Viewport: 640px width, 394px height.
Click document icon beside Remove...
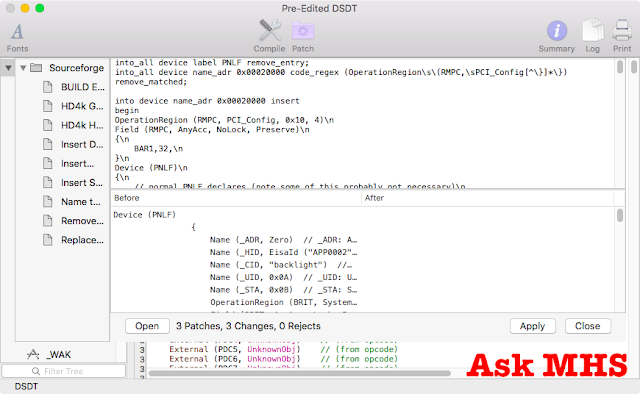point(48,221)
